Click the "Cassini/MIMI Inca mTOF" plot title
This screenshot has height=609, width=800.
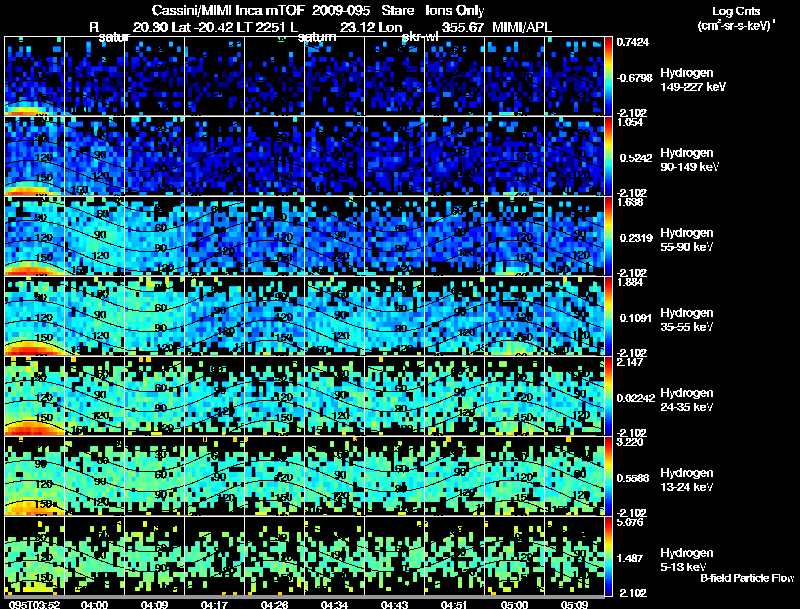pyautogui.click(x=229, y=10)
